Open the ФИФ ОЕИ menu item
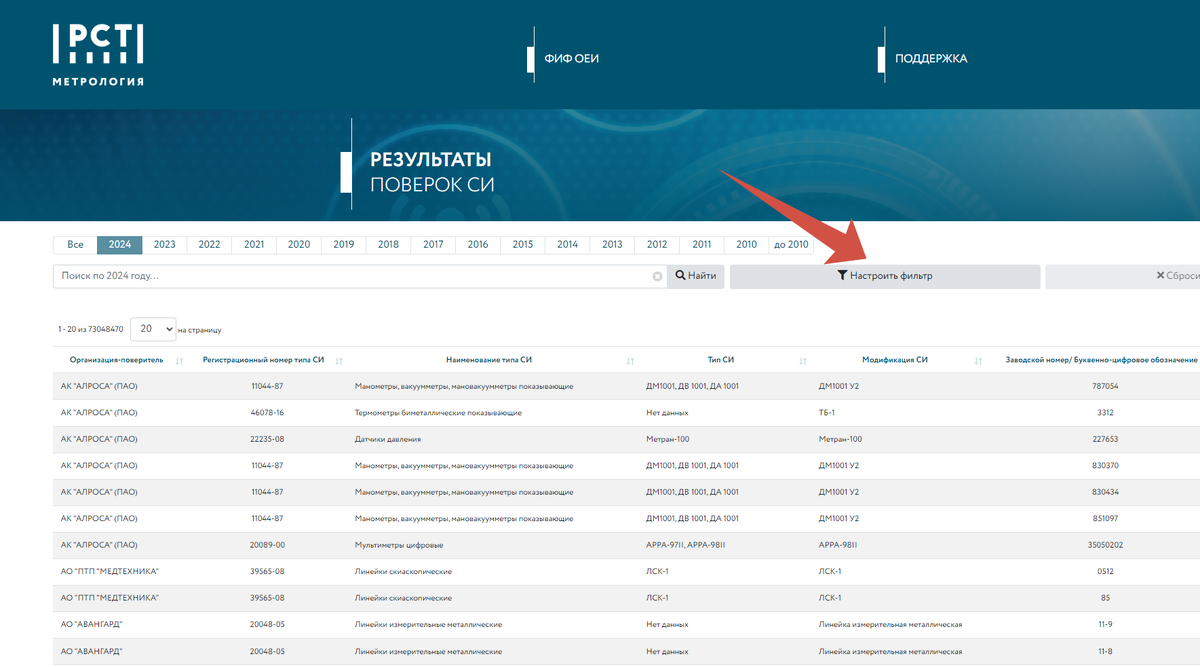The height and width of the screenshot is (667, 1200). 571,58
